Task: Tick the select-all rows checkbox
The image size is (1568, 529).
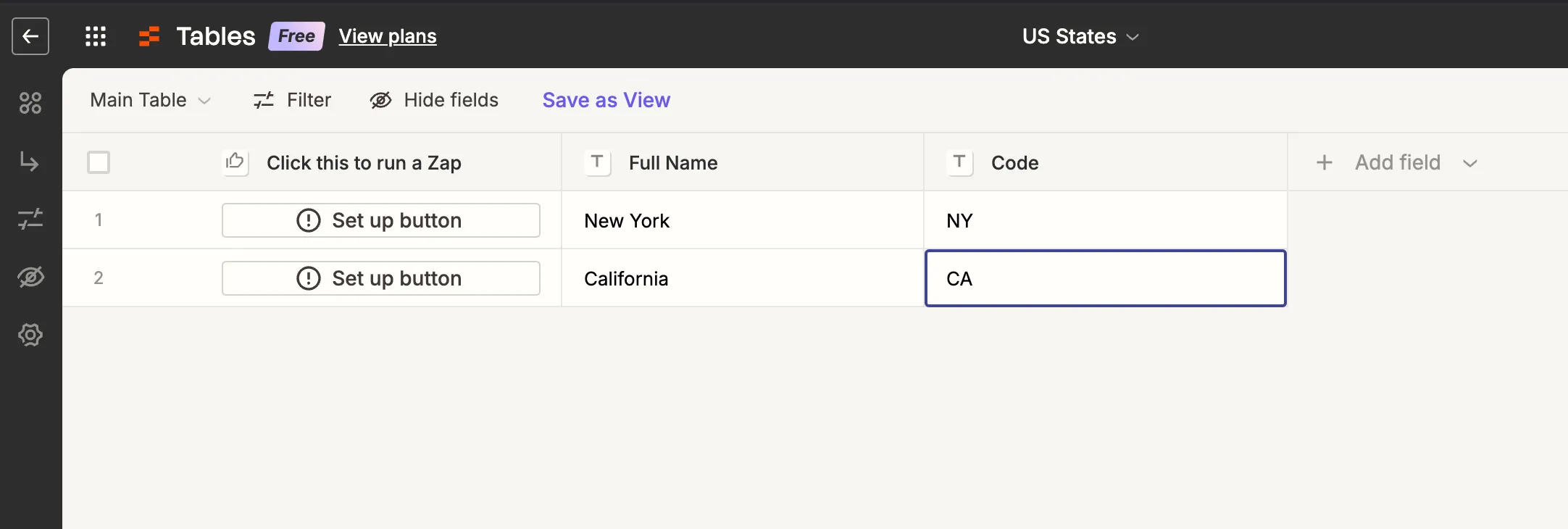Action: click(99, 162)
